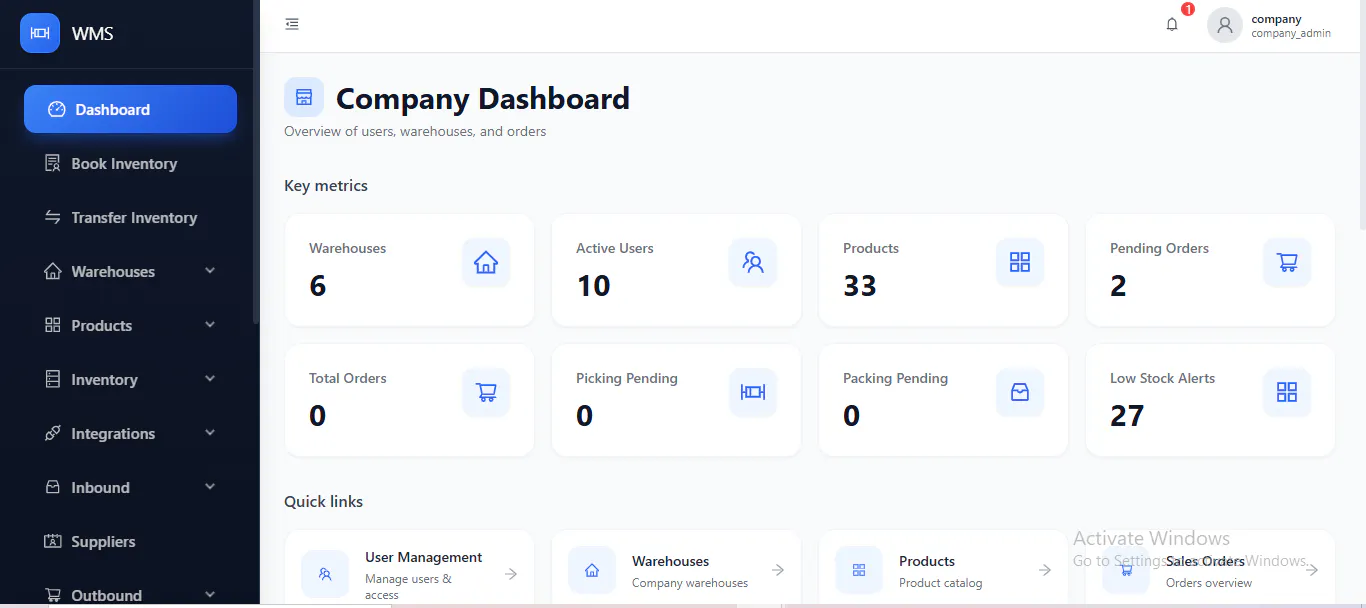The image size is (1366, 608).
Task: Click the Quick links heading
Action: click(323, 502)
